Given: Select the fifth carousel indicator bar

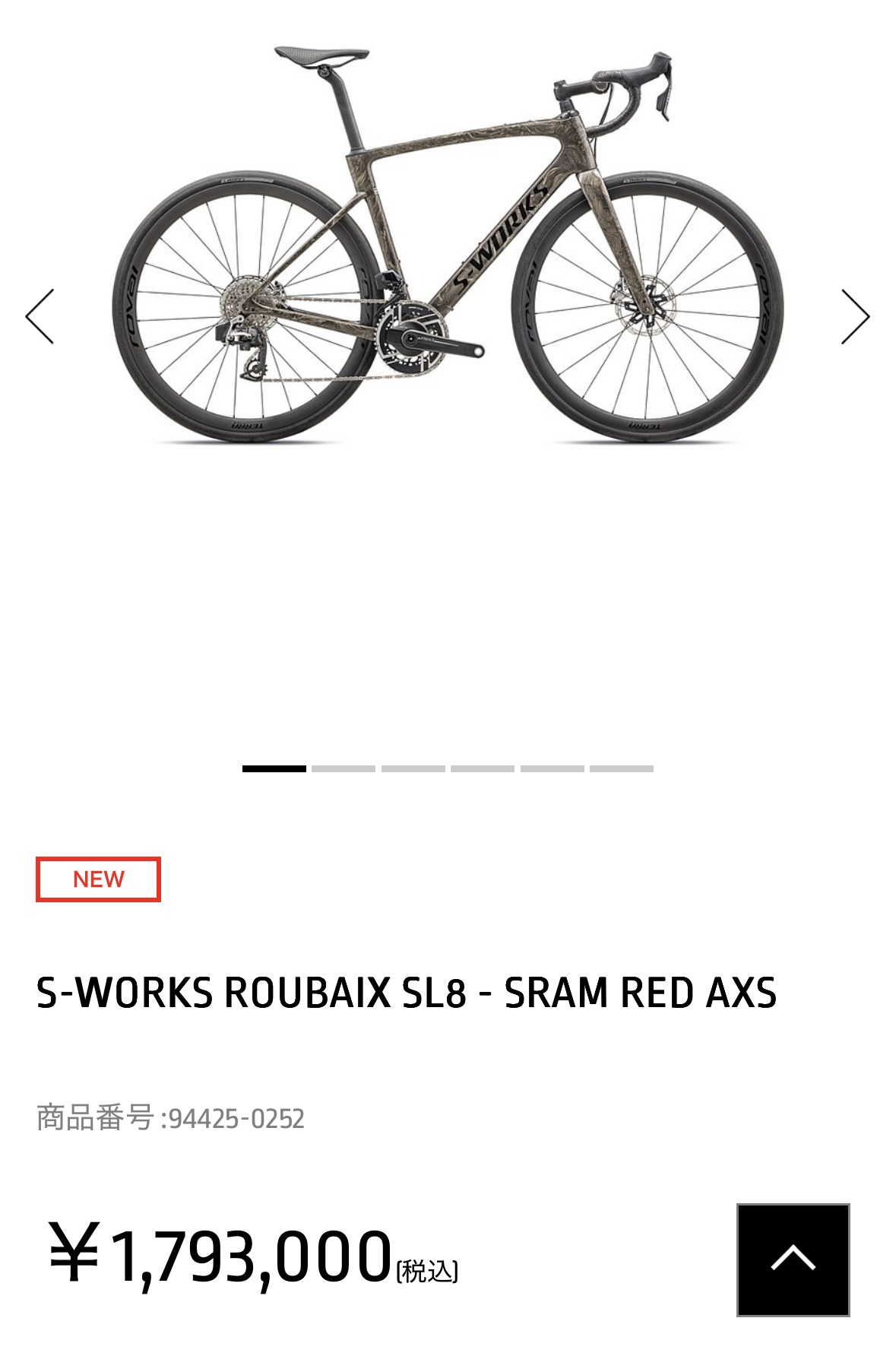Looking at the screenshot, I should click(552, 768).
